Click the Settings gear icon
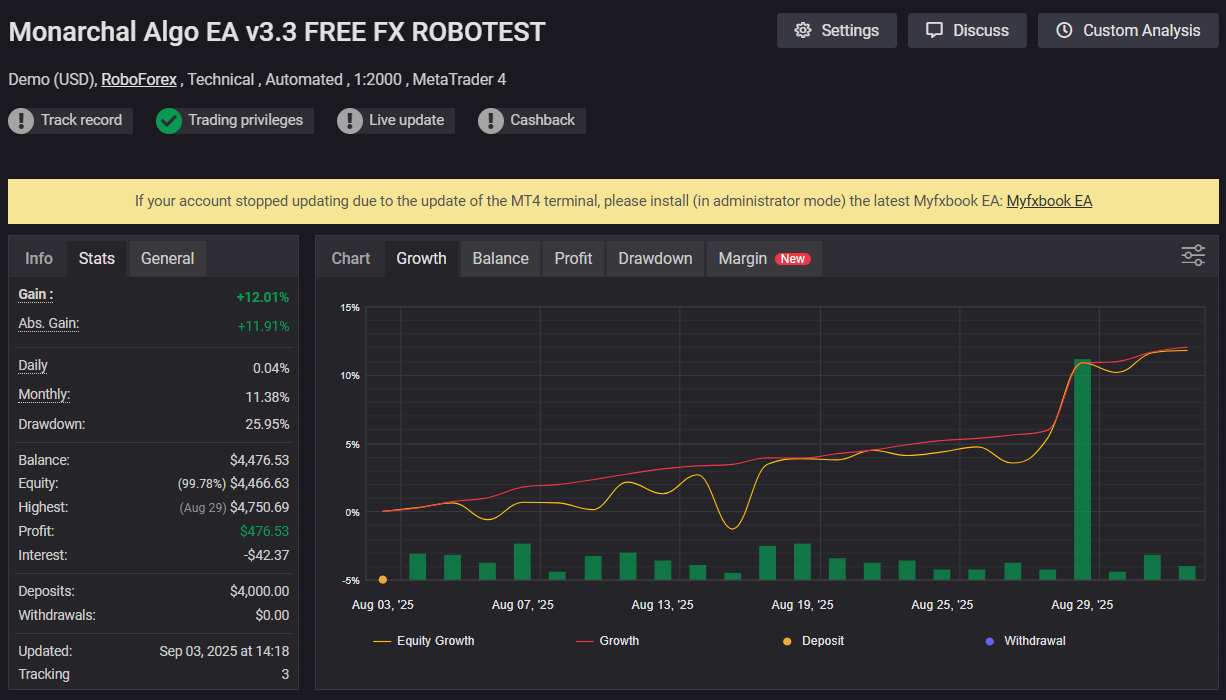This screenshot has height=700, width=1226. coord(803,30)
